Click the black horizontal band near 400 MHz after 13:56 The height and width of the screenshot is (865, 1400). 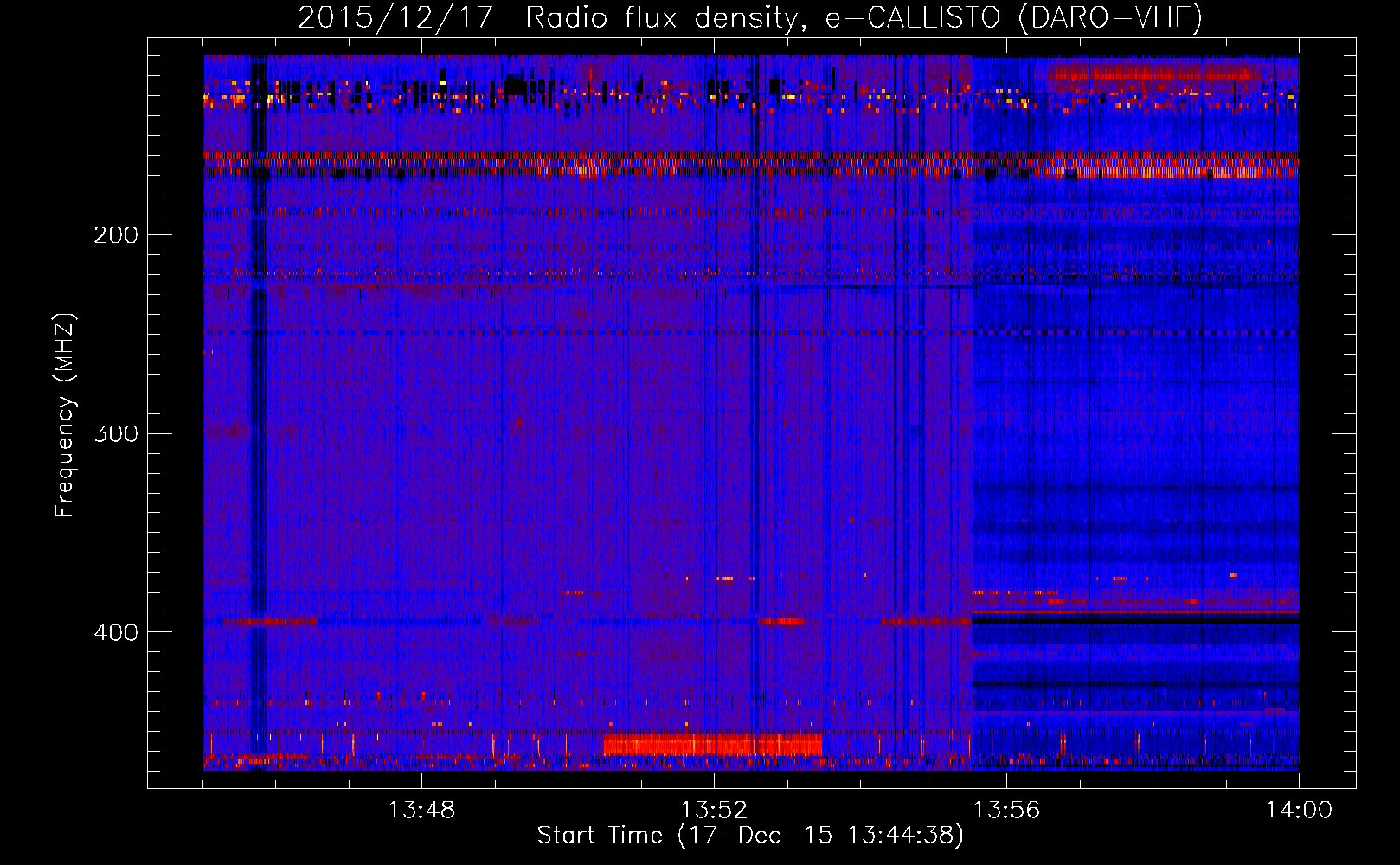1135,619
